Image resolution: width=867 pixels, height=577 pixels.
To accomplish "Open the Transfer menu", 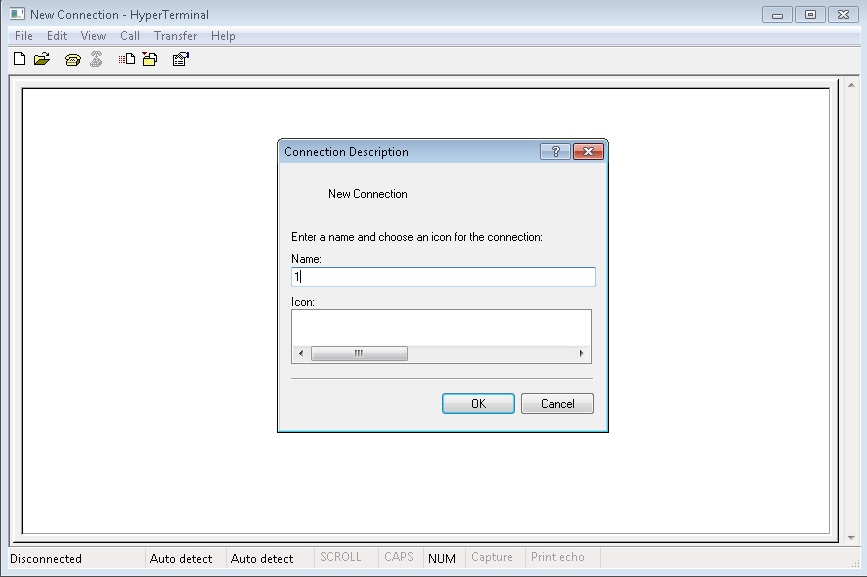I will point(175,35).
